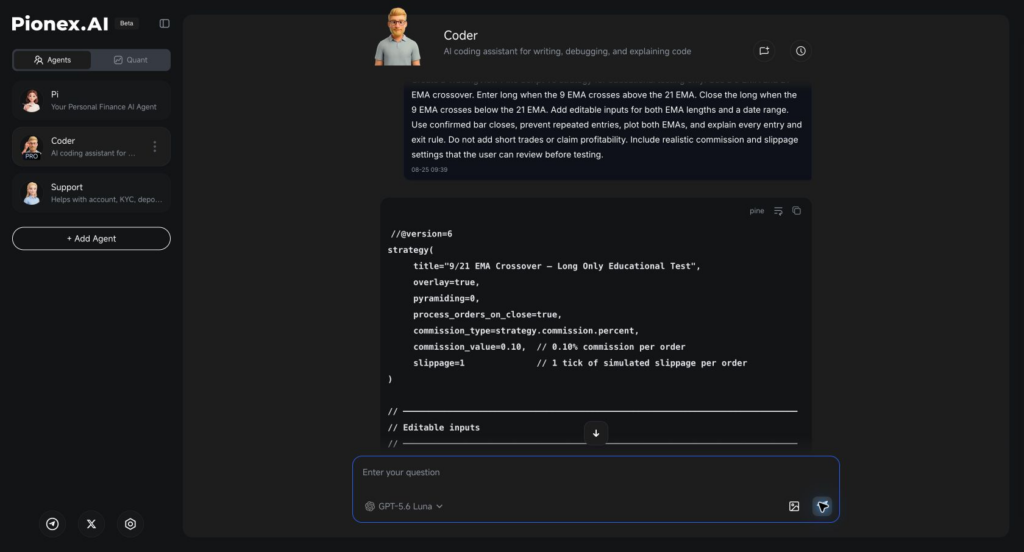
Task: Switch to the Agents tab
Action: pos(52,60)
